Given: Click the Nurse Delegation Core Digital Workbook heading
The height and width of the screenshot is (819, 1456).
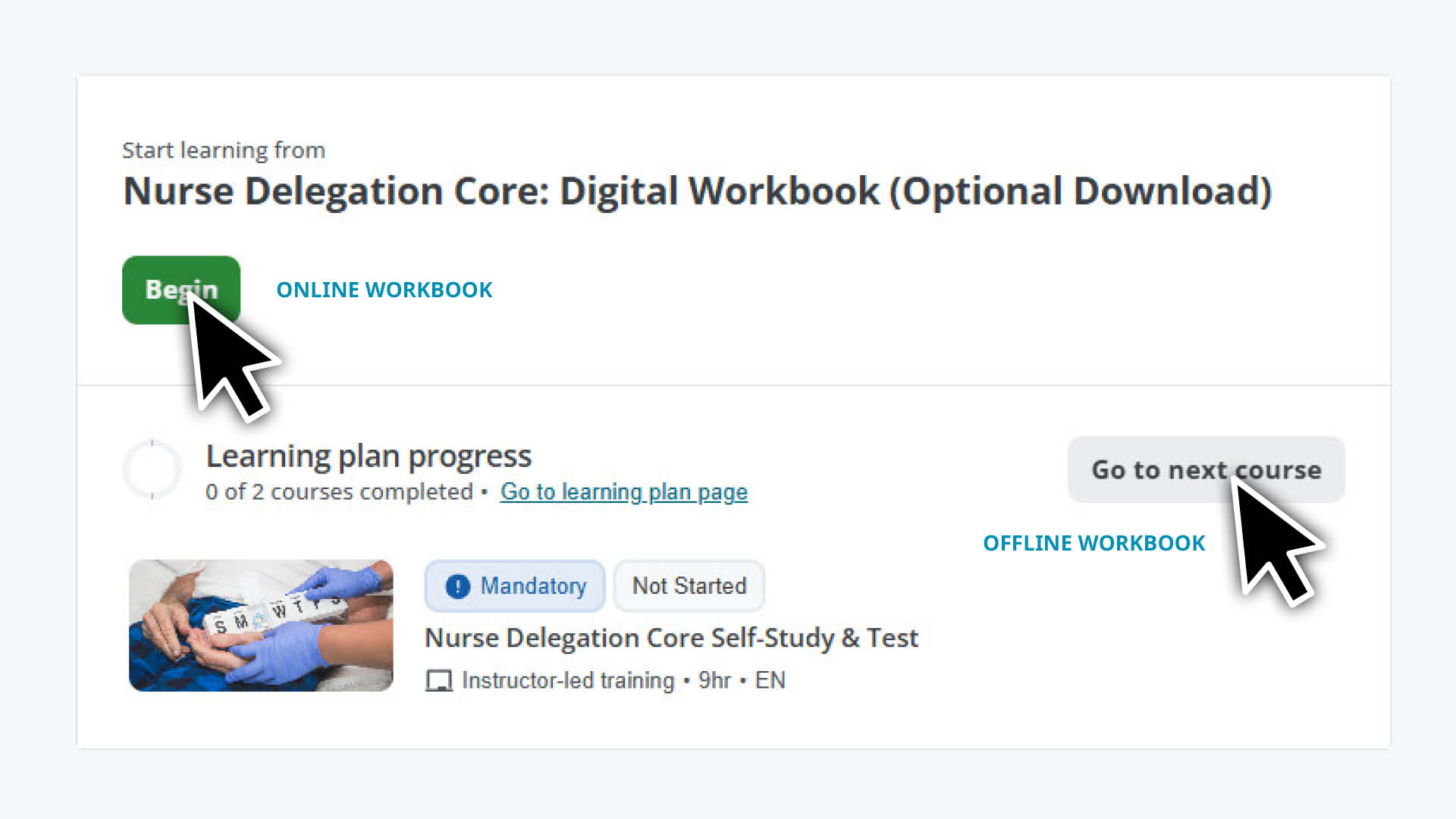Looking at the screenshot, I should 698,191.
